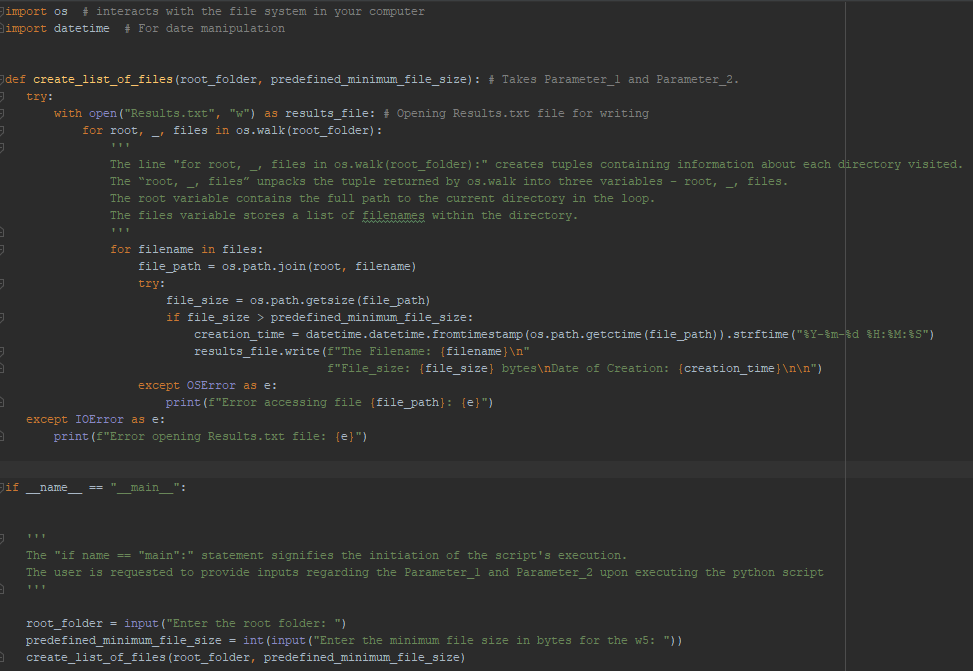Click the 'import datetime' statement
973x671 pixels.
coord(58,29)
